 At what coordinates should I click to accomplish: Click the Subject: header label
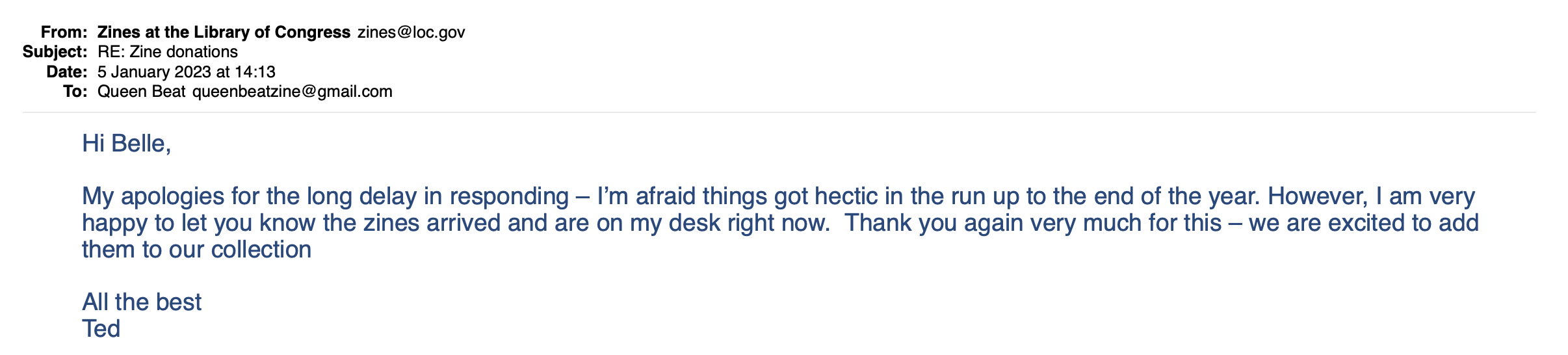55,52
